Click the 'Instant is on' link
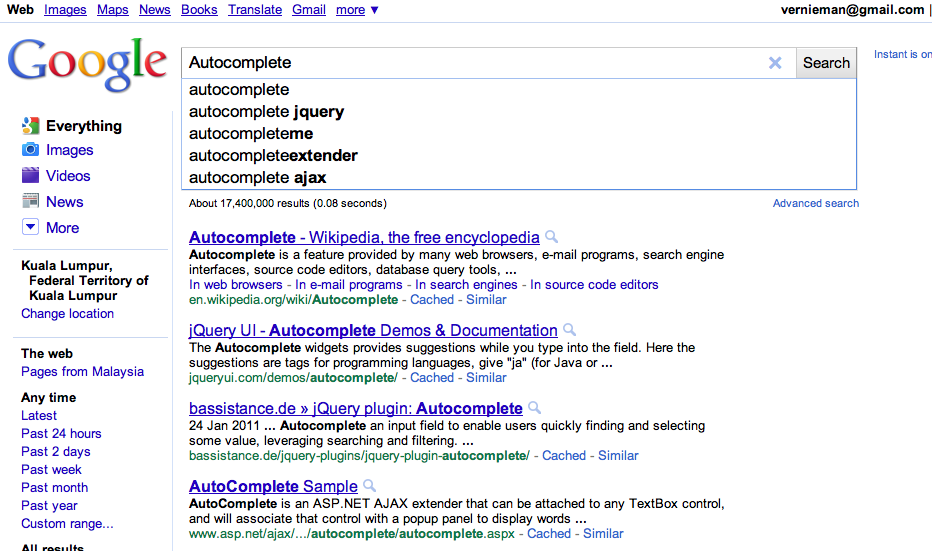Image resolution: width=932 pixels, height=551 pixels. click(902, 54)
